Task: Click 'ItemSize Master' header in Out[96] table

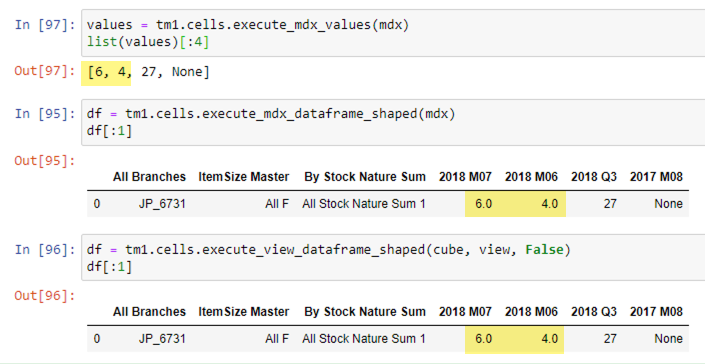Action: [x=244, y=311]
